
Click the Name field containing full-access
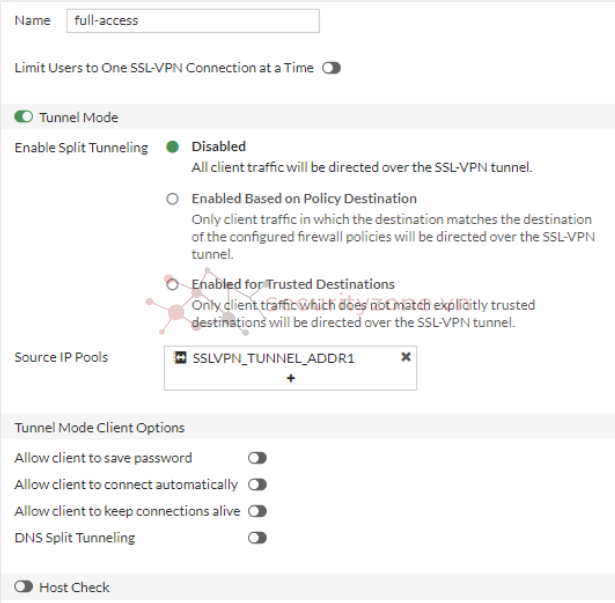click(x=193, y=21)
